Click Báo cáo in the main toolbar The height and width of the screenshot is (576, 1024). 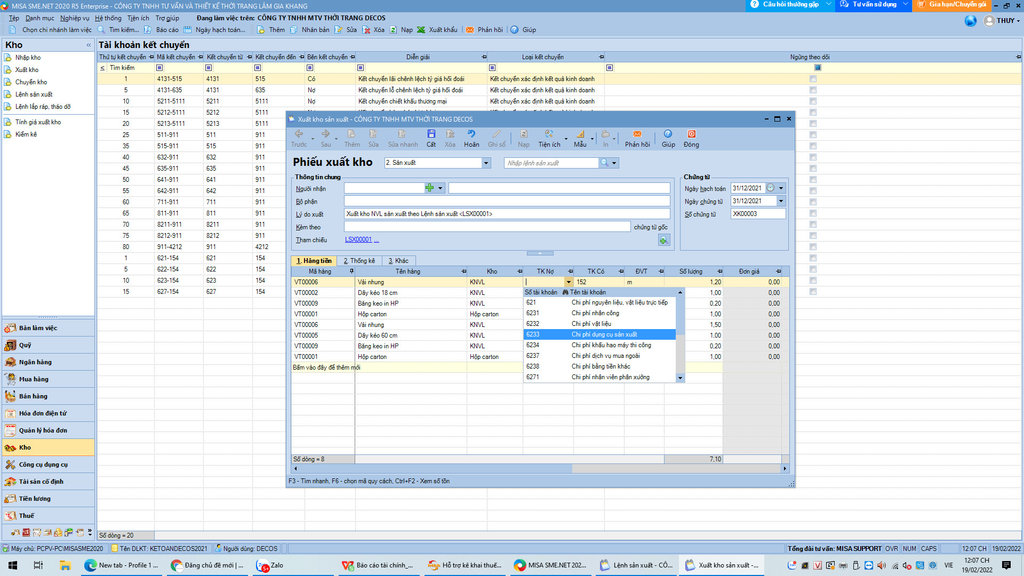tap(161, 29)
